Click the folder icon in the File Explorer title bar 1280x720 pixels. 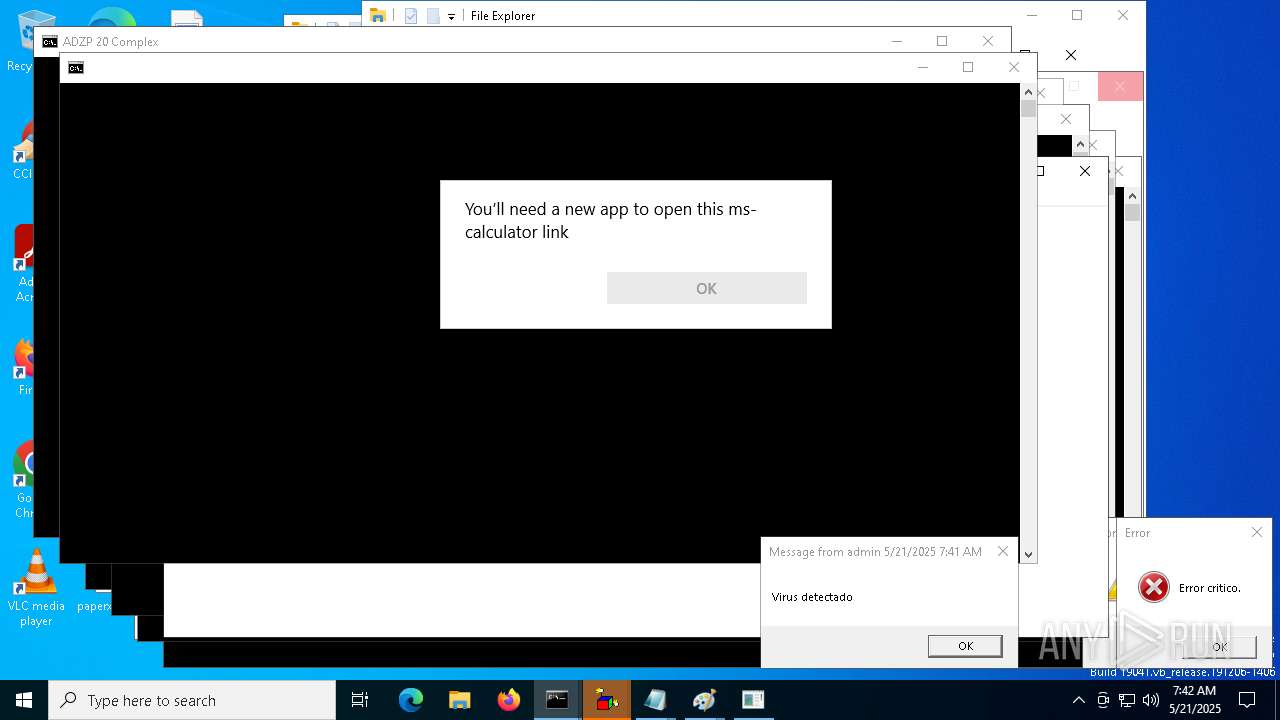[x=378, y=15]
